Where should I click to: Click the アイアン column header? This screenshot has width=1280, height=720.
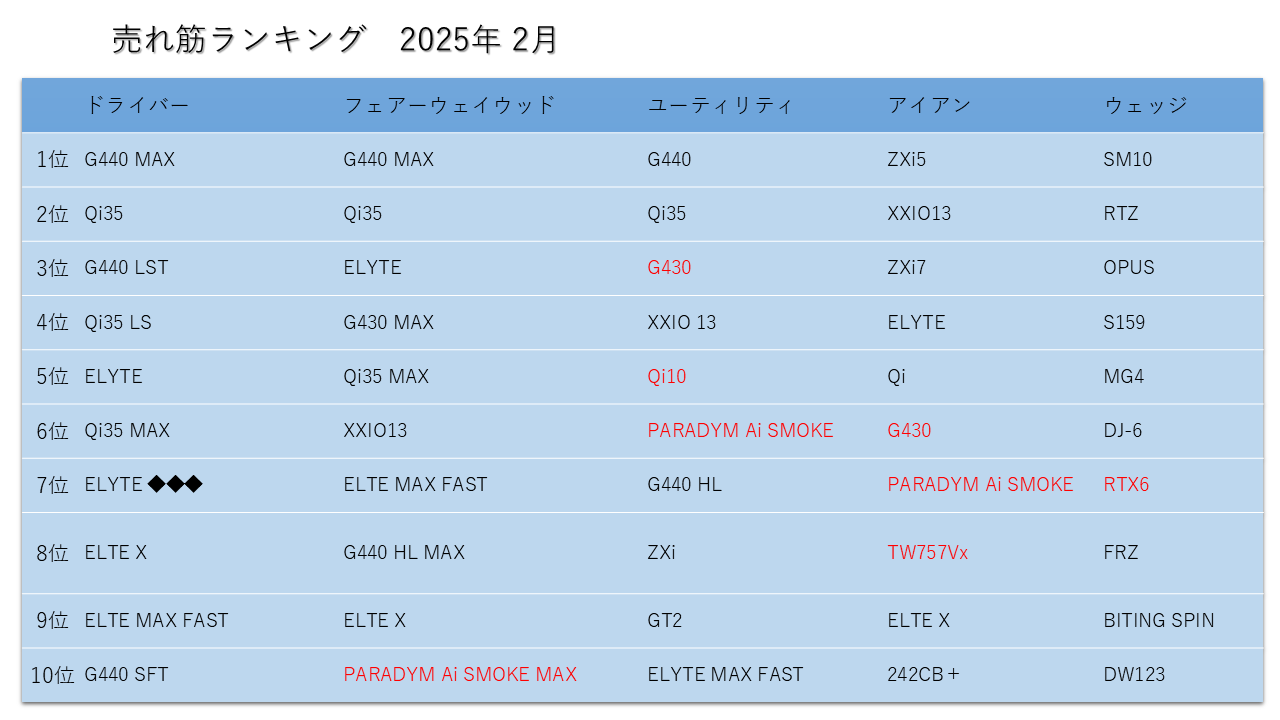coord(929,105)
